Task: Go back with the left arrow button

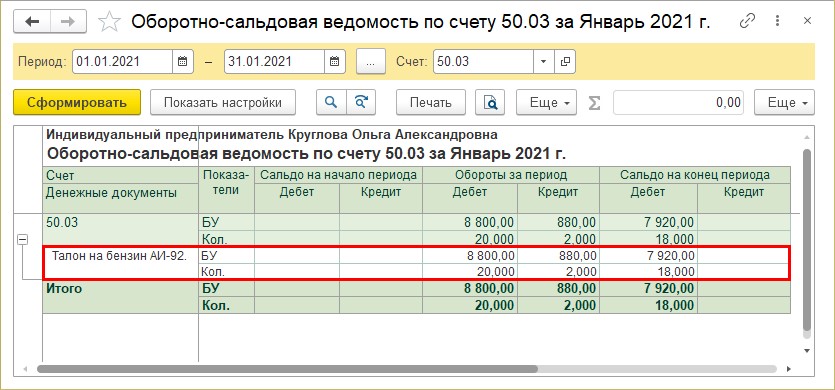Action: point(32,22)
